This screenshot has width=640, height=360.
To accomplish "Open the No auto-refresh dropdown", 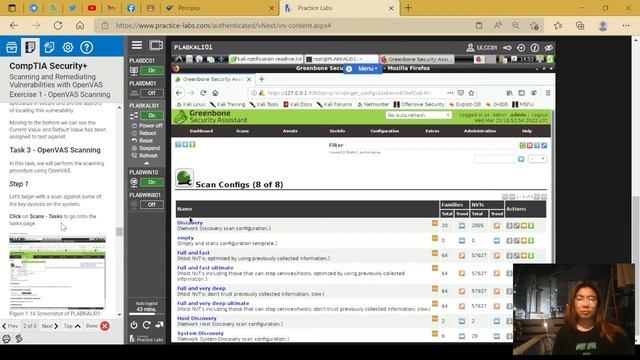I will pyautogui.click(x=418, y=116).
